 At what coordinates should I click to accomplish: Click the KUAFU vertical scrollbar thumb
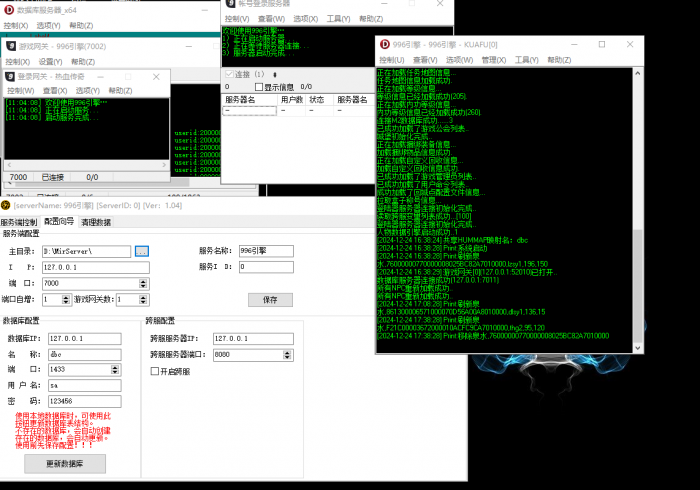[638, 286]
